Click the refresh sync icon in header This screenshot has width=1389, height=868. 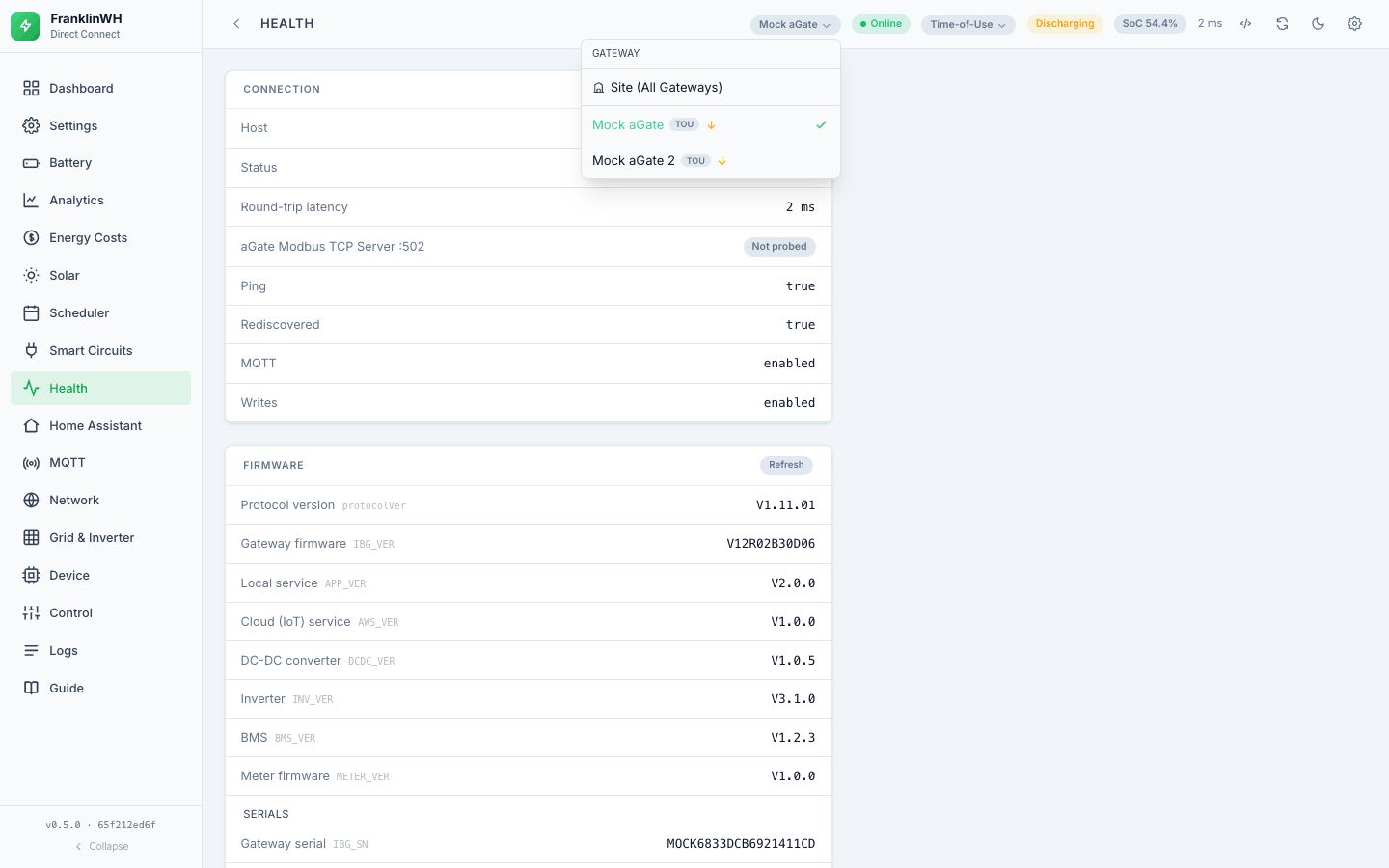pos(1282,24)
